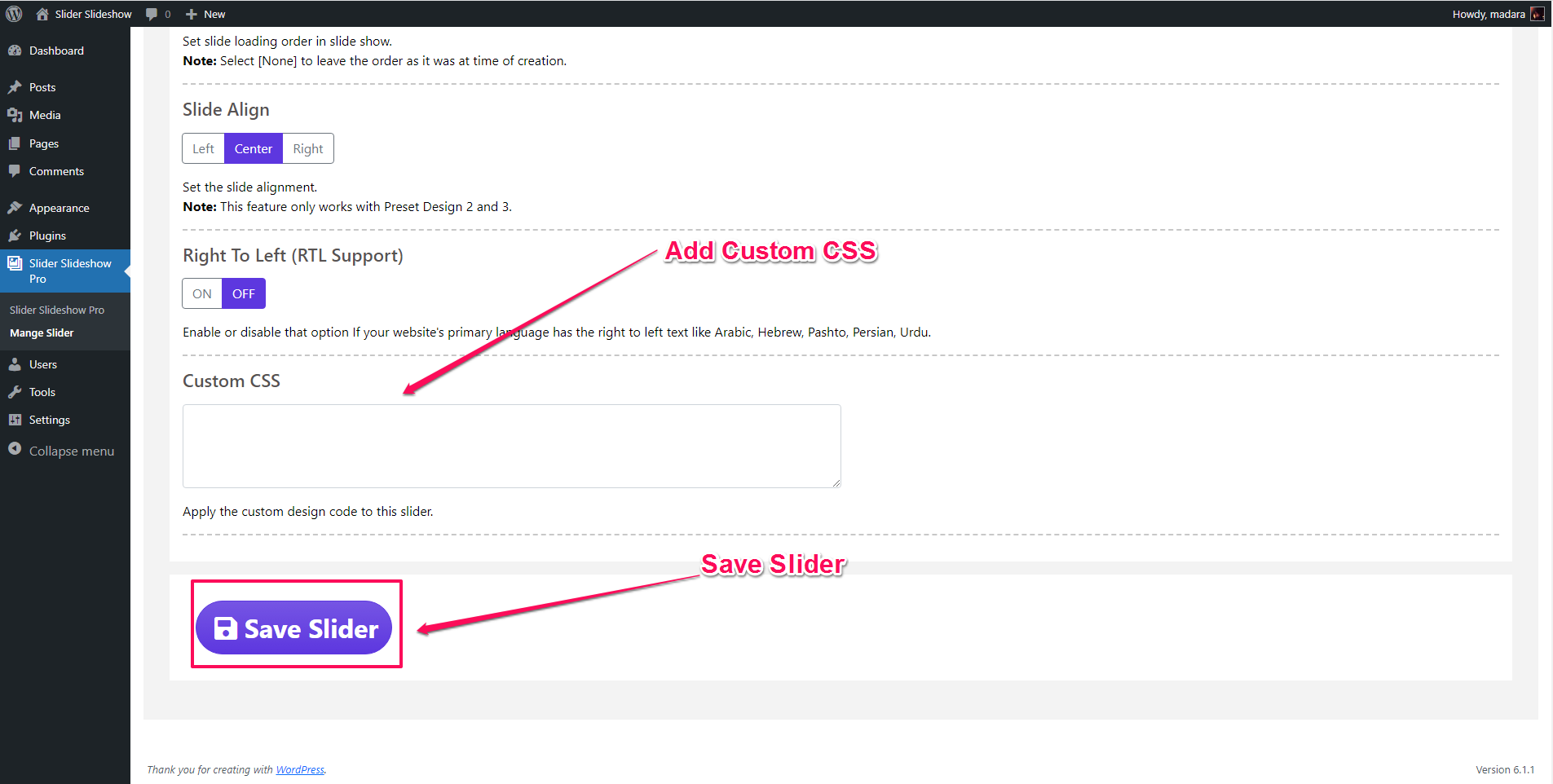Go to Media menu item
The width and height of the screenshot is (1553, 784).
pos(65,115)
